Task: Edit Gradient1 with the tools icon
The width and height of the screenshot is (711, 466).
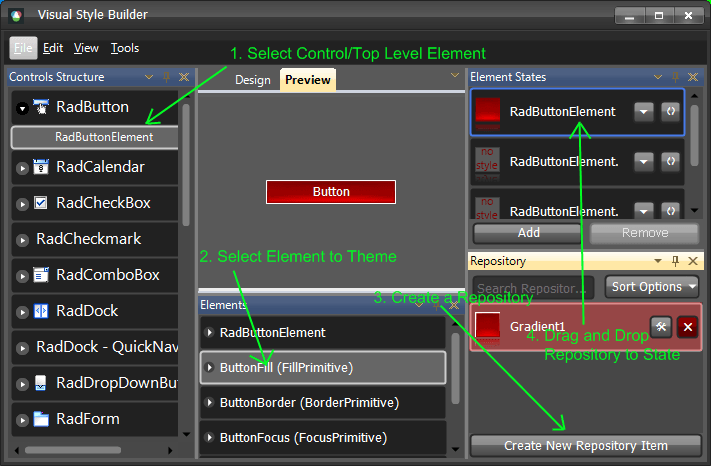Action: point(661,326)
